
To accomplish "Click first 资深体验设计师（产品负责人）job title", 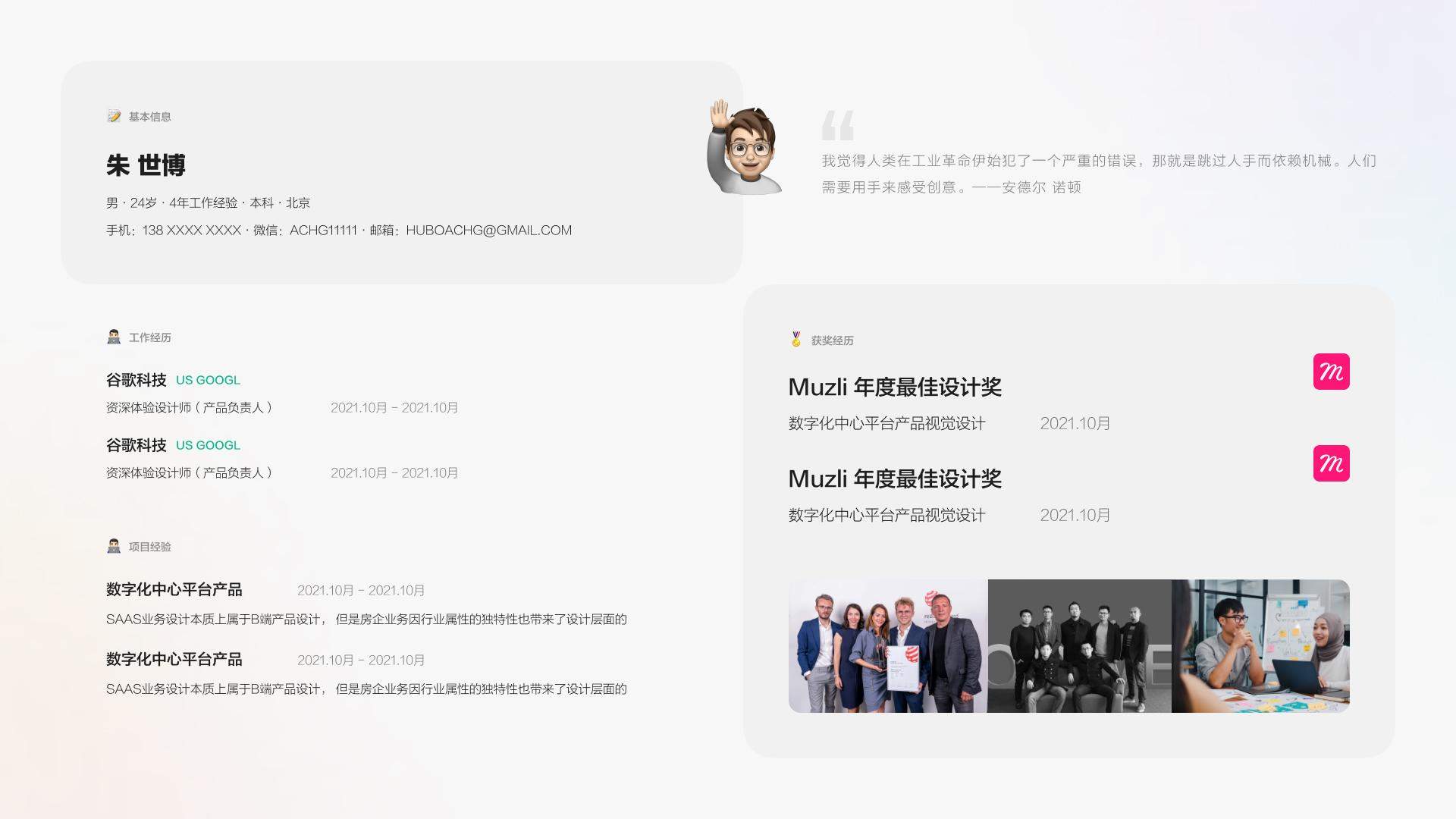I will 190,407.
